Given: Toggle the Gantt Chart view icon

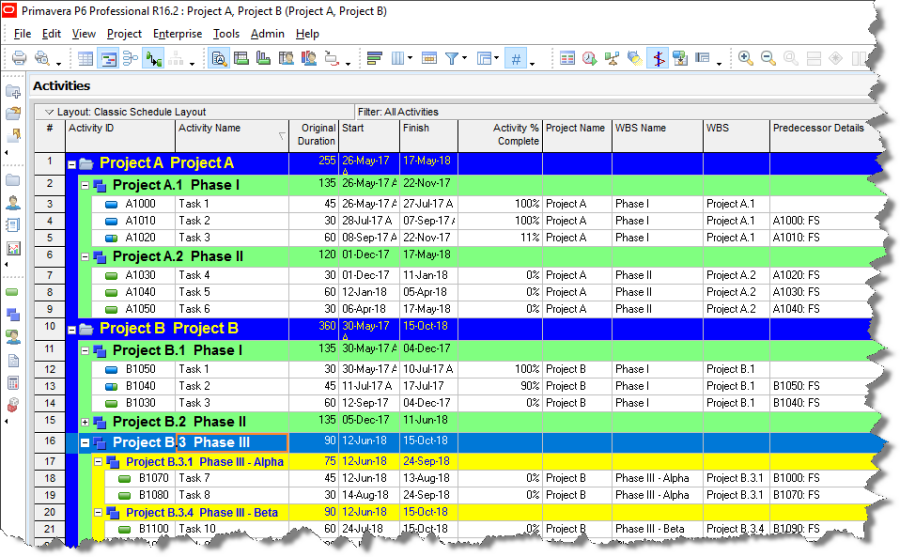Looking at the screenshot, I should pos(108,58).
